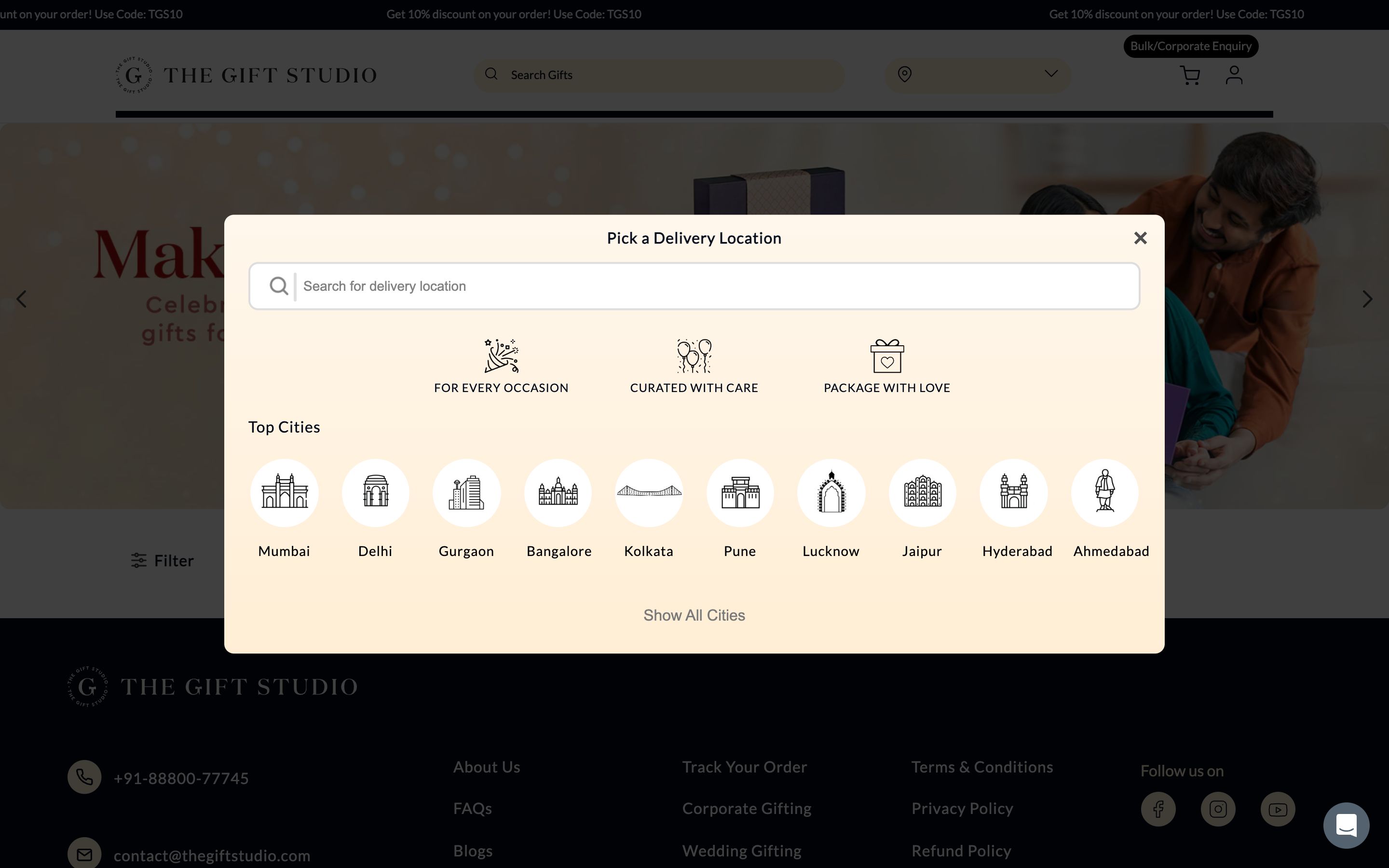The image size is (1389, 868).
Task: Open the About Us footer link
Action: (x=486, y=767)
